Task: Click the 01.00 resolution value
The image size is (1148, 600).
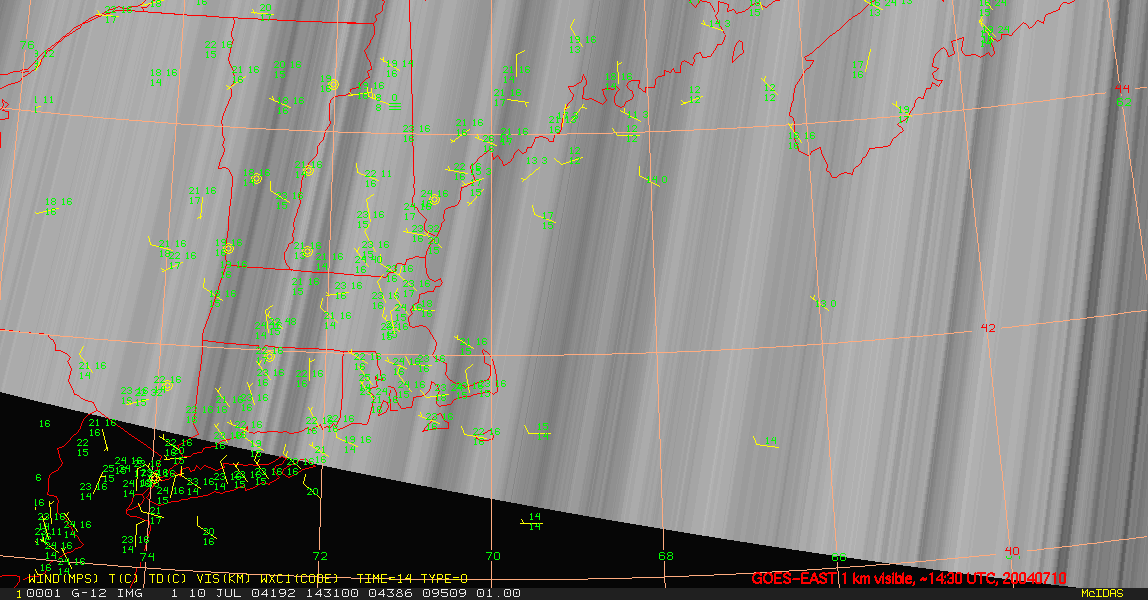Action: tap(499, 593)
